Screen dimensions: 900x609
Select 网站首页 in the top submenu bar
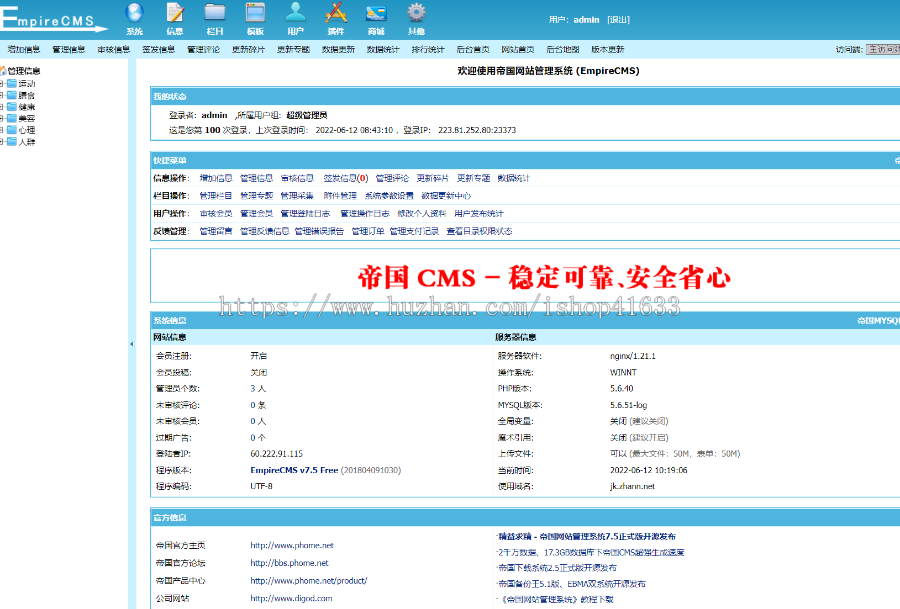point(518,49)
